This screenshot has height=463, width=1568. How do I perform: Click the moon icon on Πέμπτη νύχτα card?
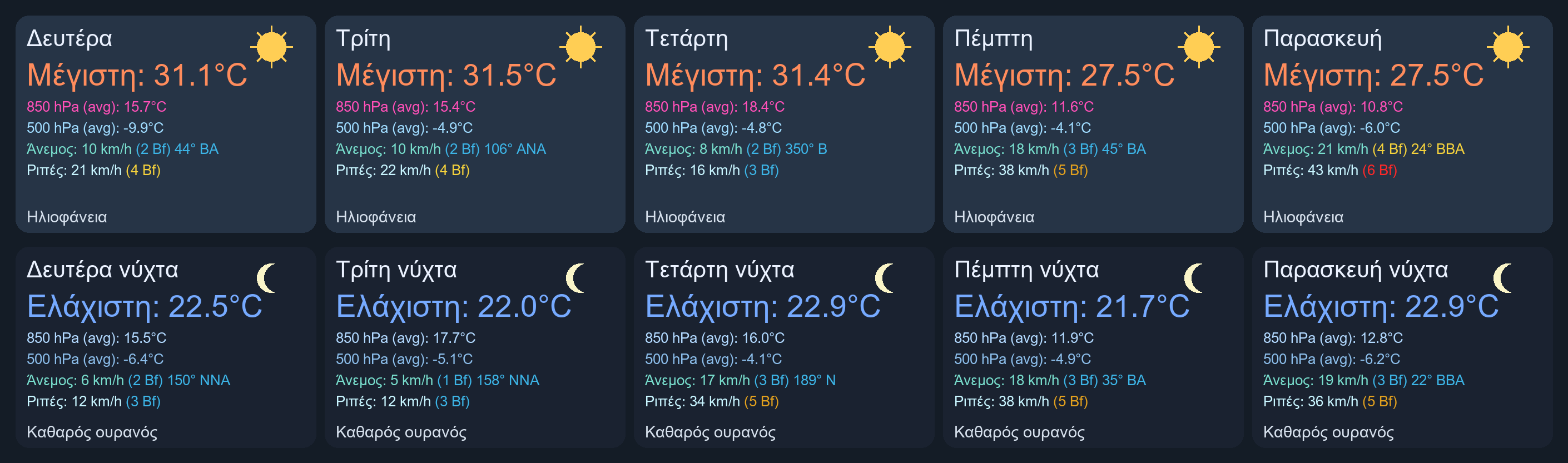pyautogui.click(x=1194, y=278)
